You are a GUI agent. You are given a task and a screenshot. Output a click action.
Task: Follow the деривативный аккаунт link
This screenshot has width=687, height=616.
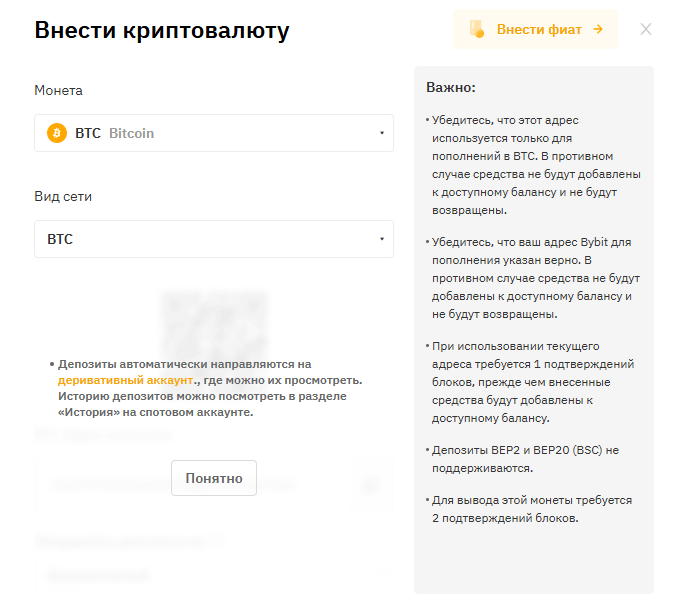tap(125, 381)
